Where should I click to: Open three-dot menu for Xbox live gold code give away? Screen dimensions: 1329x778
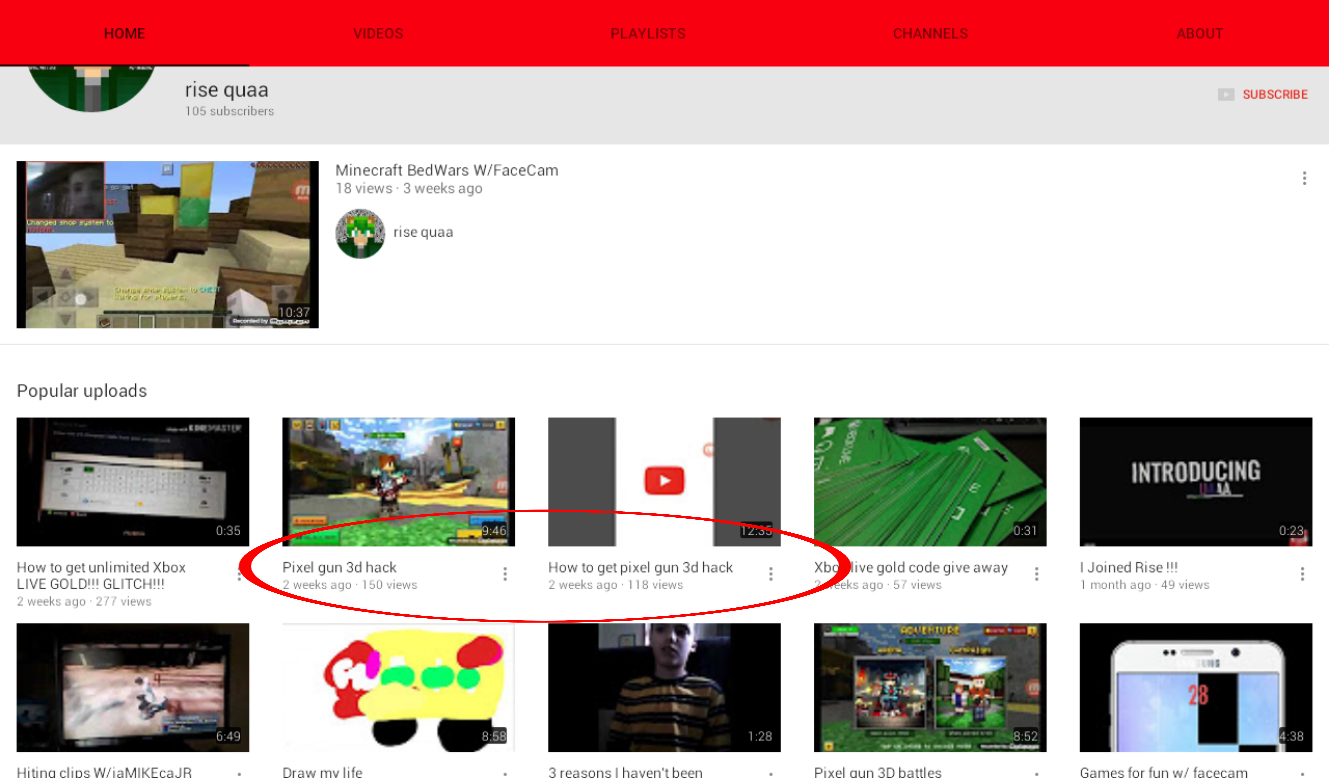pyautogui.click(x=1037, y=574)
